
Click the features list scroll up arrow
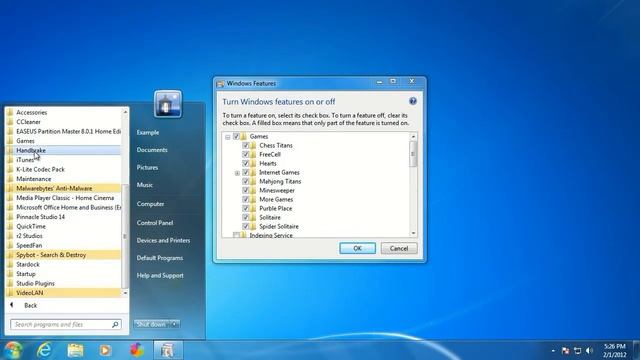pos(413,136)
